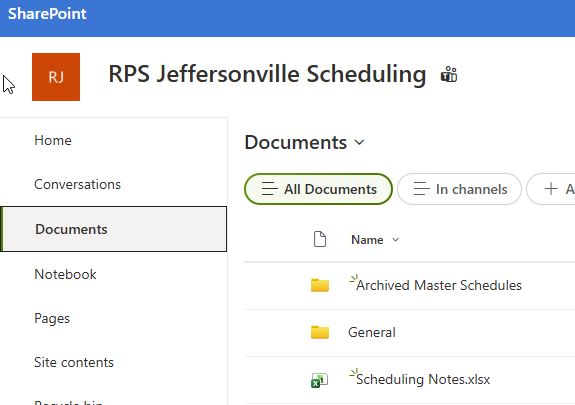This screenshot has height=405, width=575.
Task: Click the Excel icon for Scheduling Notes
Action: point(319,380)
